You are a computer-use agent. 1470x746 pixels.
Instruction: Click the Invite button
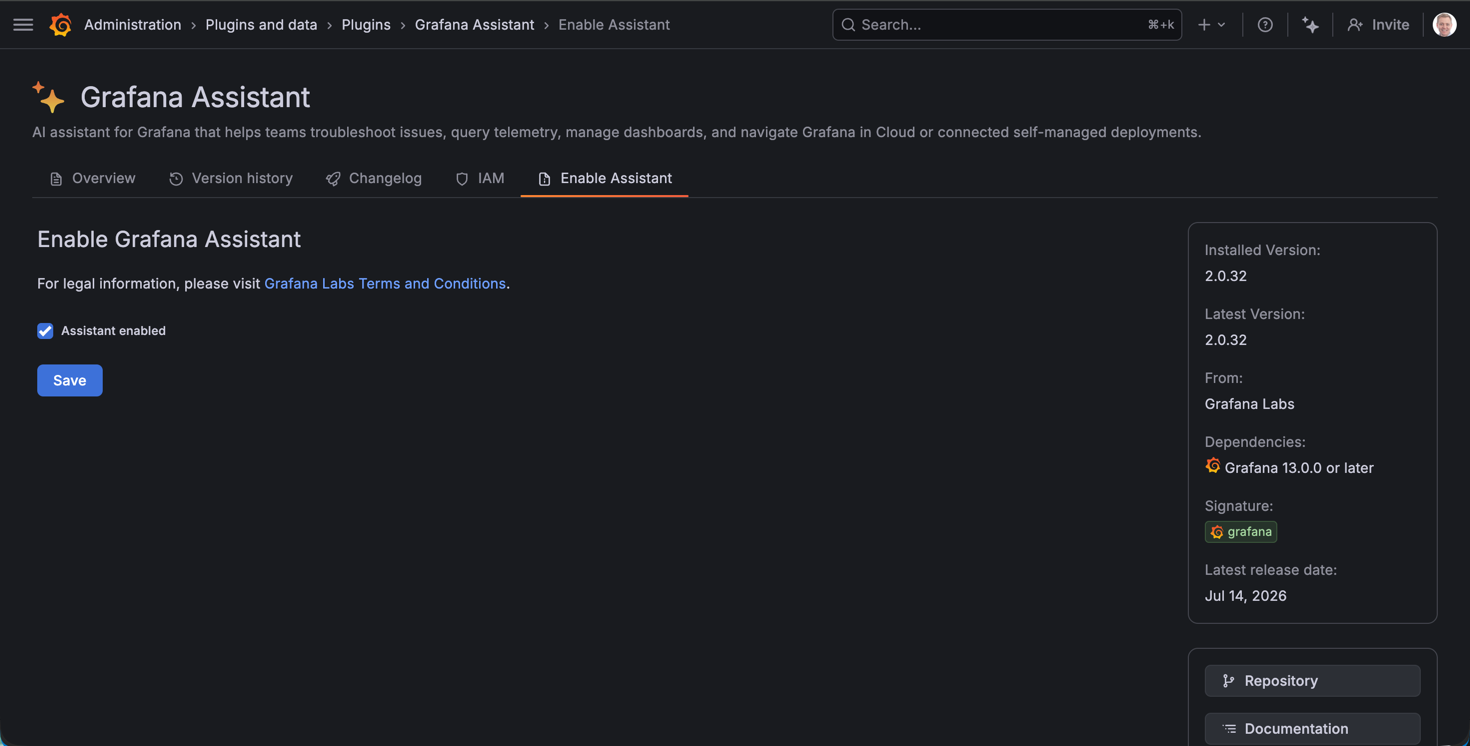[x=1378, y=25]
